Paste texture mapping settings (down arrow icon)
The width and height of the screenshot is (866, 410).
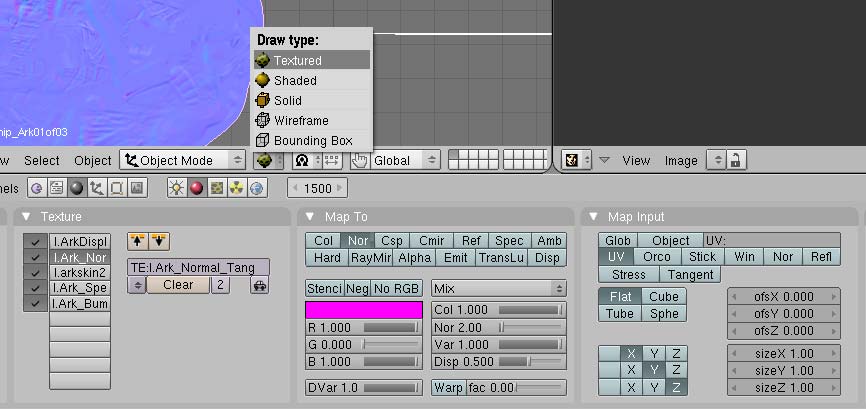click(x=159, y=241)
